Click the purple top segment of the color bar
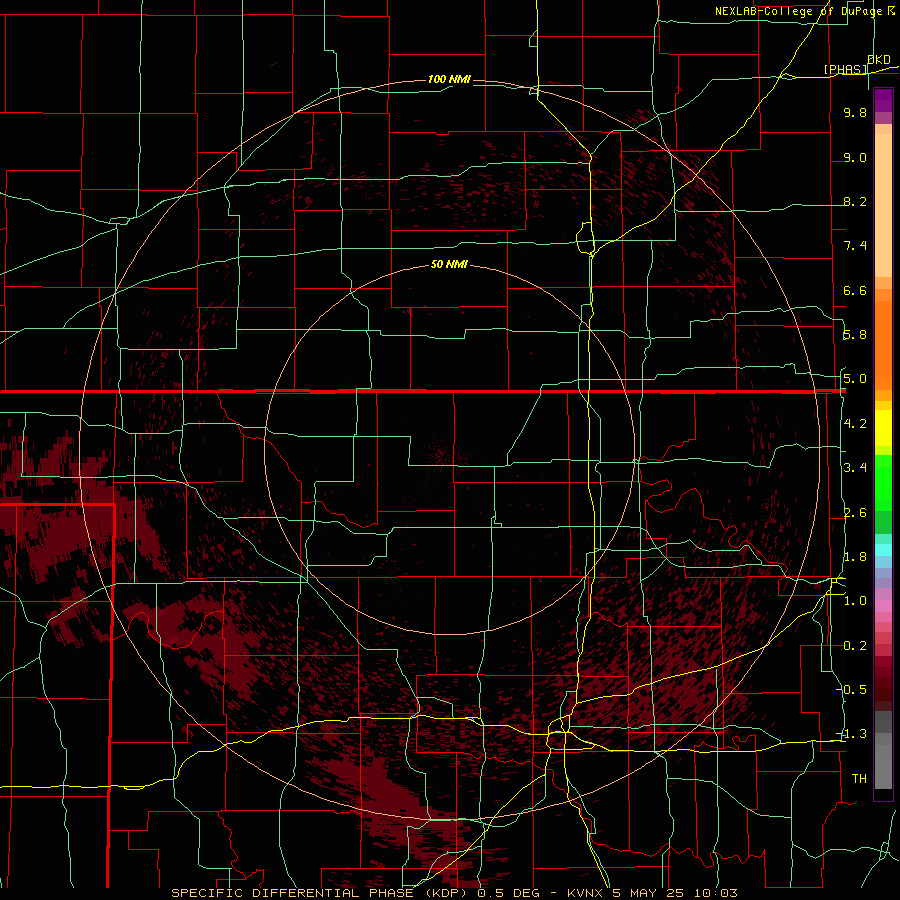900x900 pixels. 883,100
